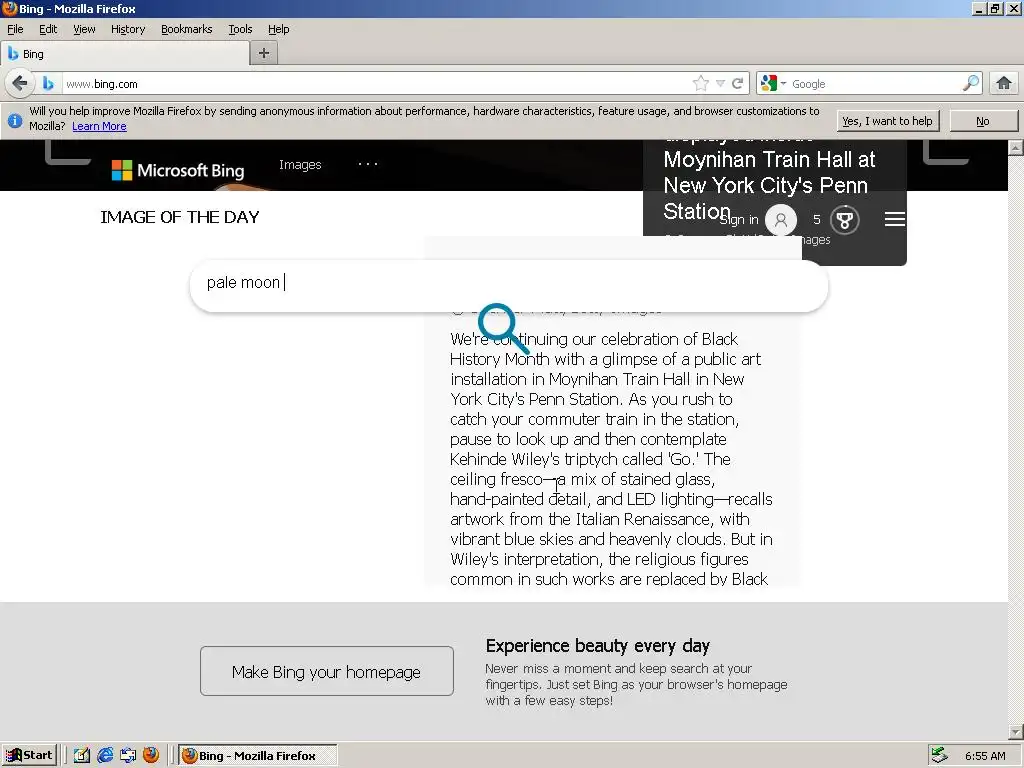Open the Bookmarks menu

point(187,29)
